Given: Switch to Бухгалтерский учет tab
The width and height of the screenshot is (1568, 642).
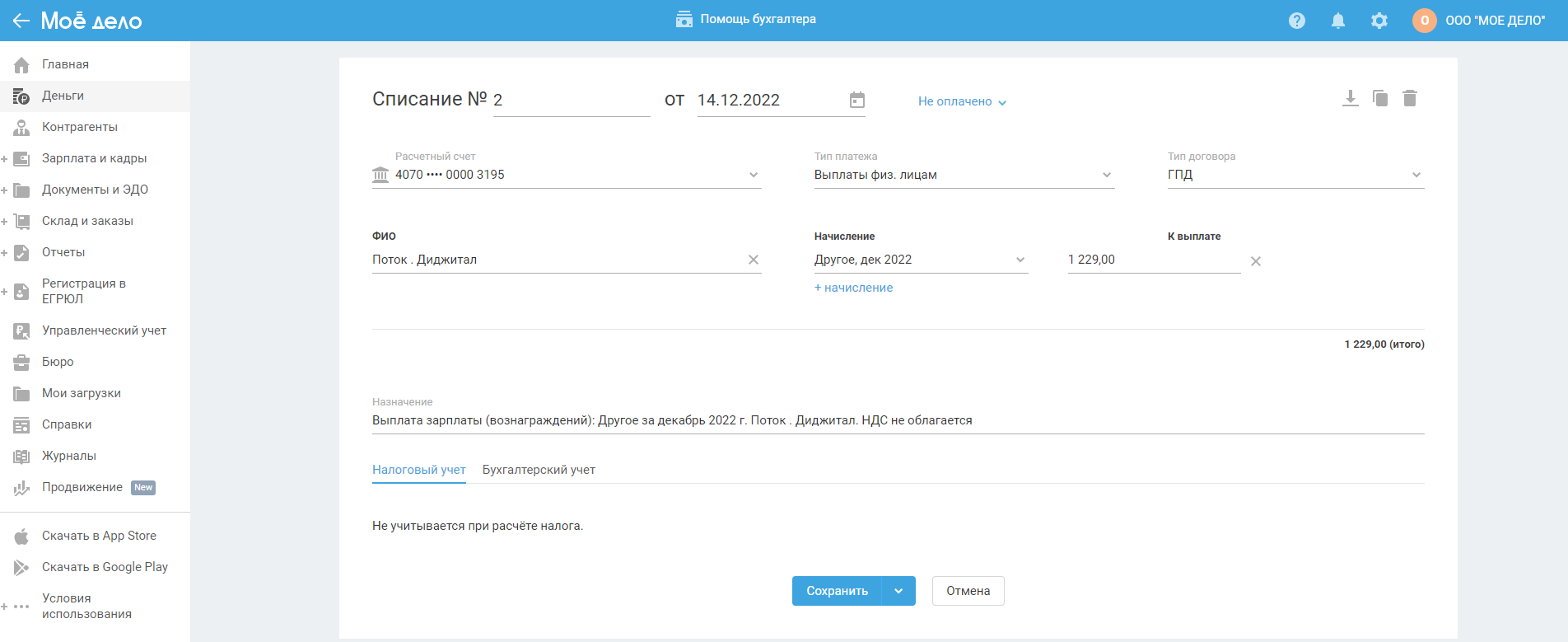Looking at the screenshot, I should 539,470.
